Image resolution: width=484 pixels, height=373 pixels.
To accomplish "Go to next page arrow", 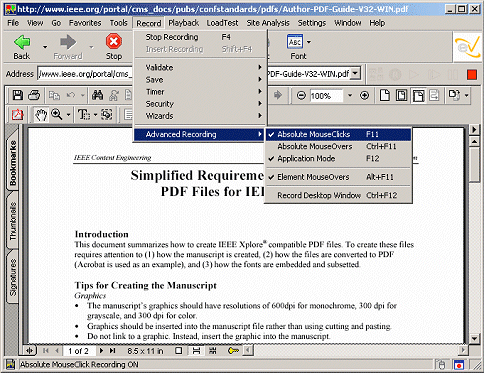I will pos(101,351).
